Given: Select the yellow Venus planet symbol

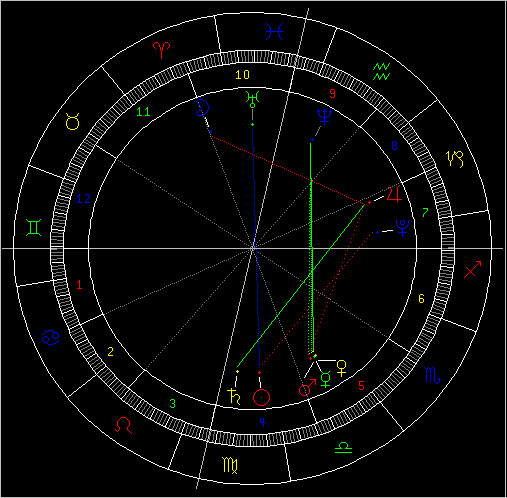Looking at the screenshot, I should (x=342, y=368).
